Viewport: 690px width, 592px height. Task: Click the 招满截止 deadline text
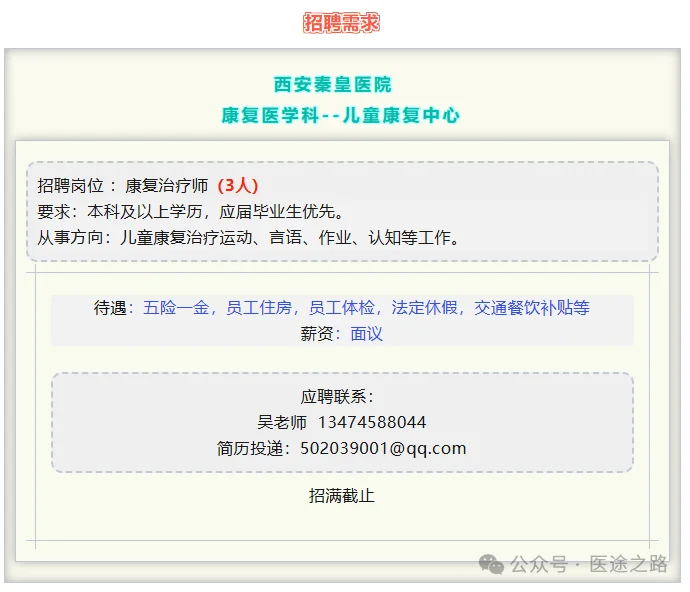[x=342, y=496]
